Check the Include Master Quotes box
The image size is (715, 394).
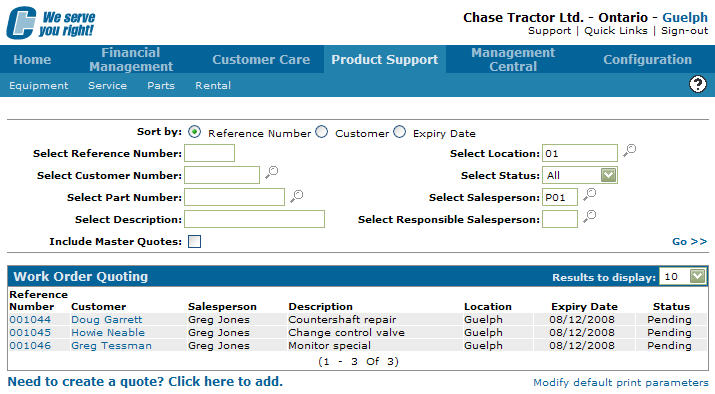coord(195,241)
